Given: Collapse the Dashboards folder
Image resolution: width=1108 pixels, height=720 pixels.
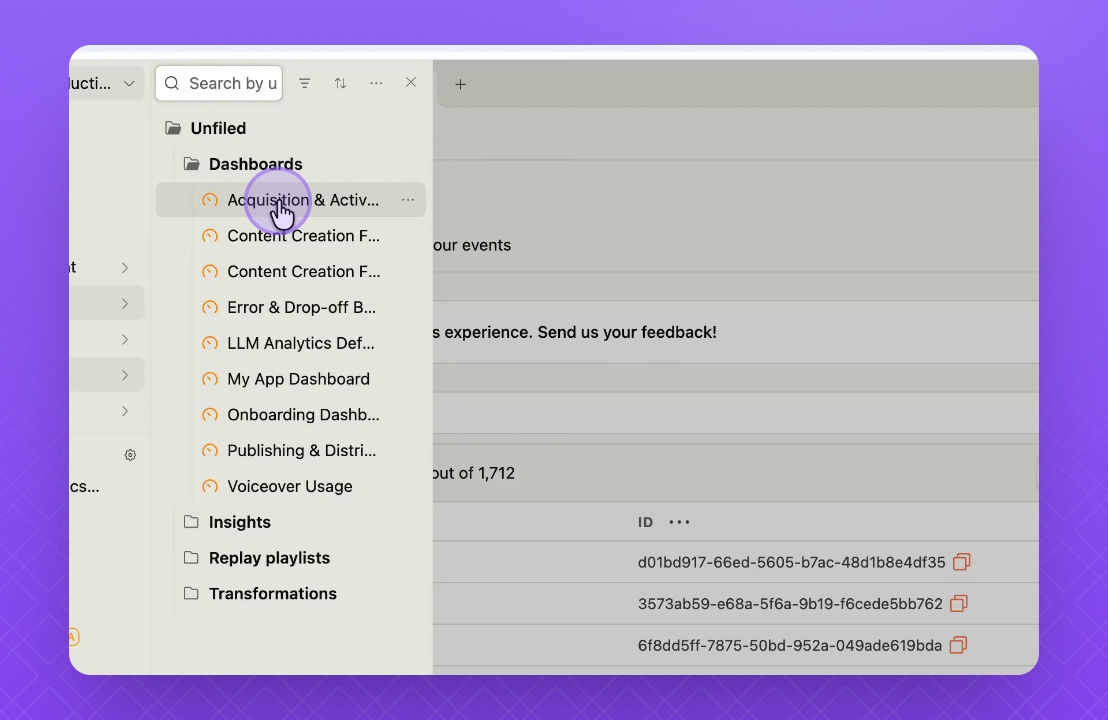Looking at the screenshot, I should [255, 164].
